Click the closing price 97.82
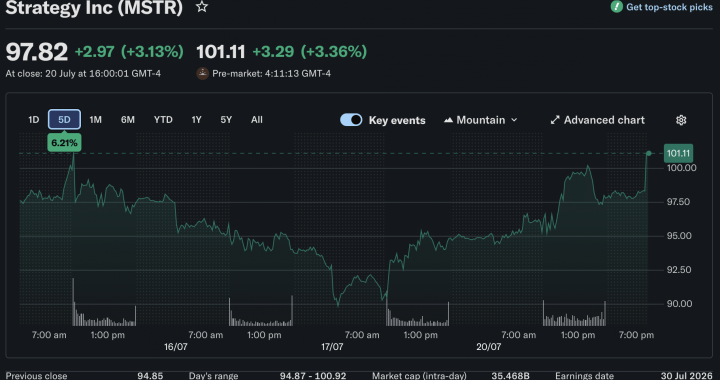Screen dimensions: 720x380 (37, 52)
